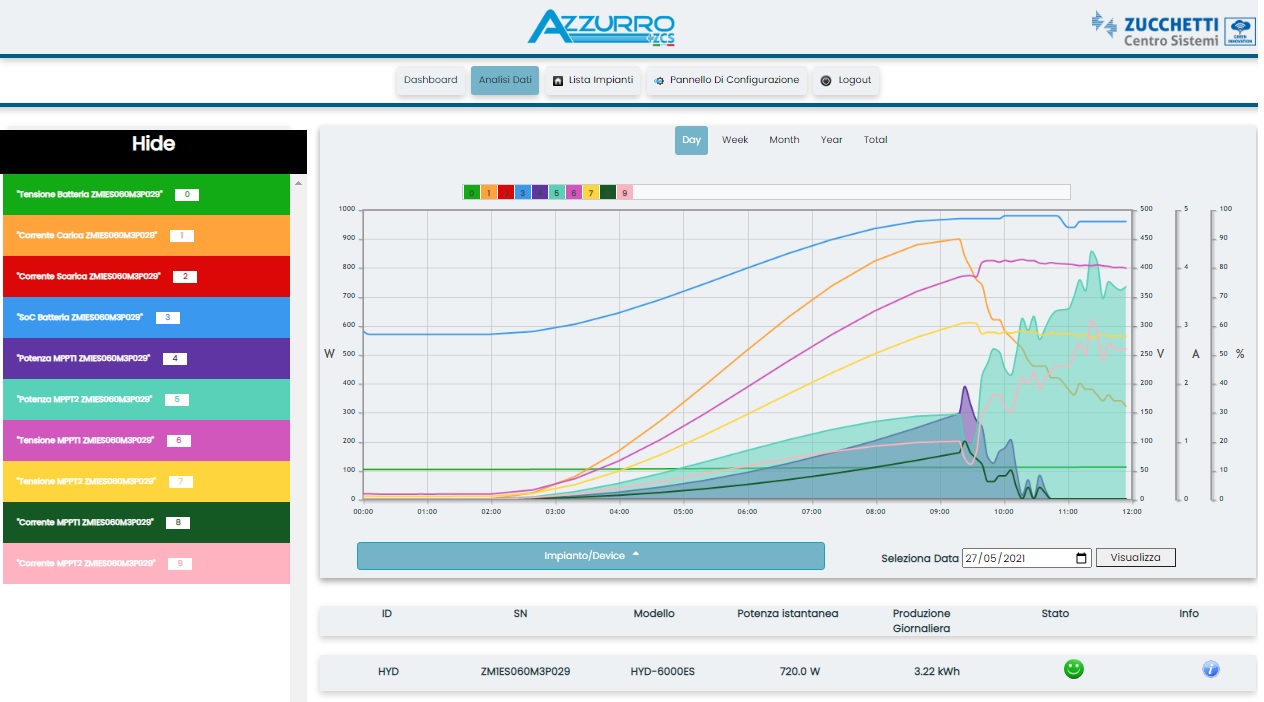This screenshot has width=1264, height=702.
Task: Go to Lista Impianti
Action: pos(593,80)
